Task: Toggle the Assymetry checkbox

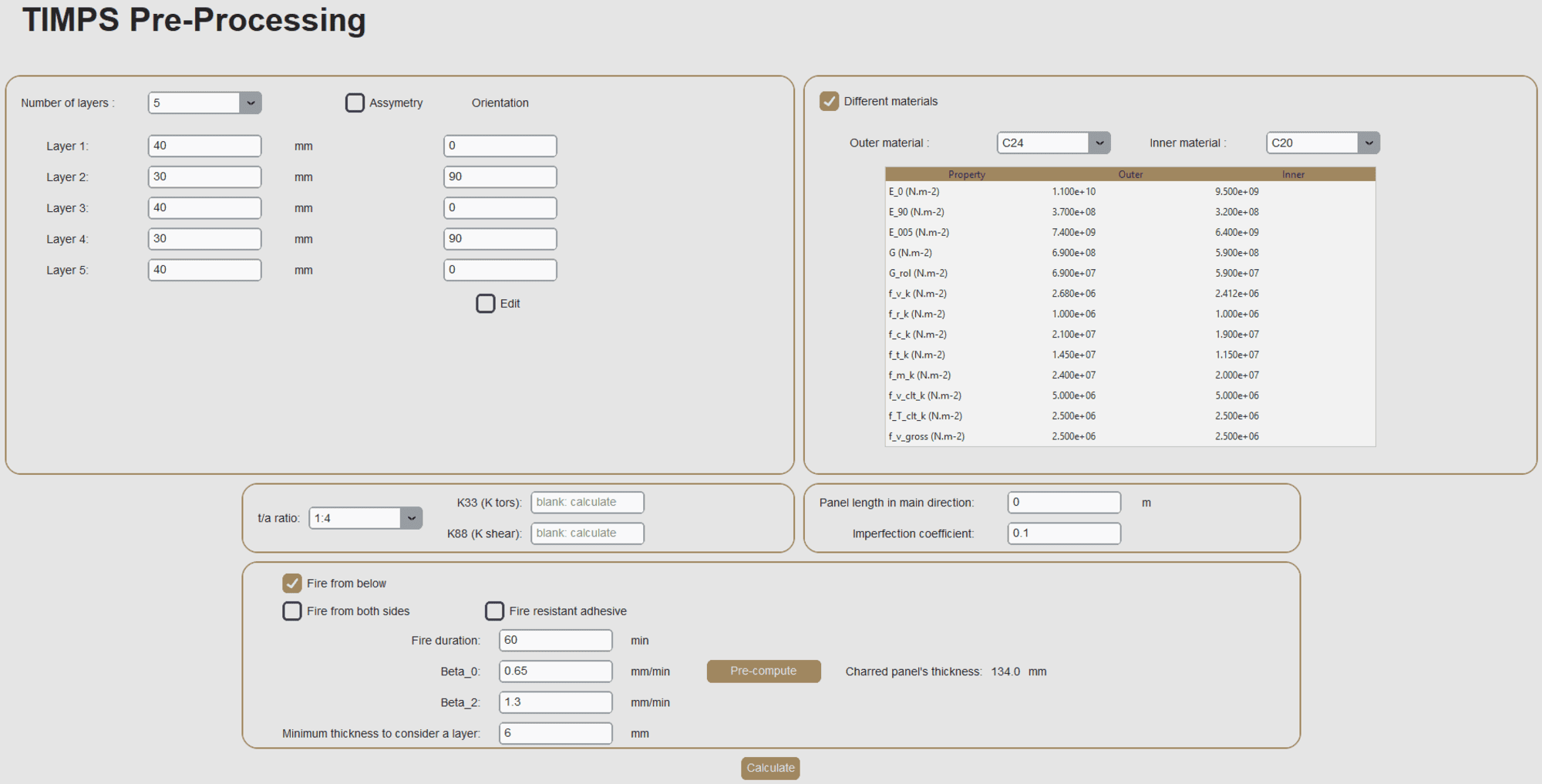Action: tap(355, 103)
